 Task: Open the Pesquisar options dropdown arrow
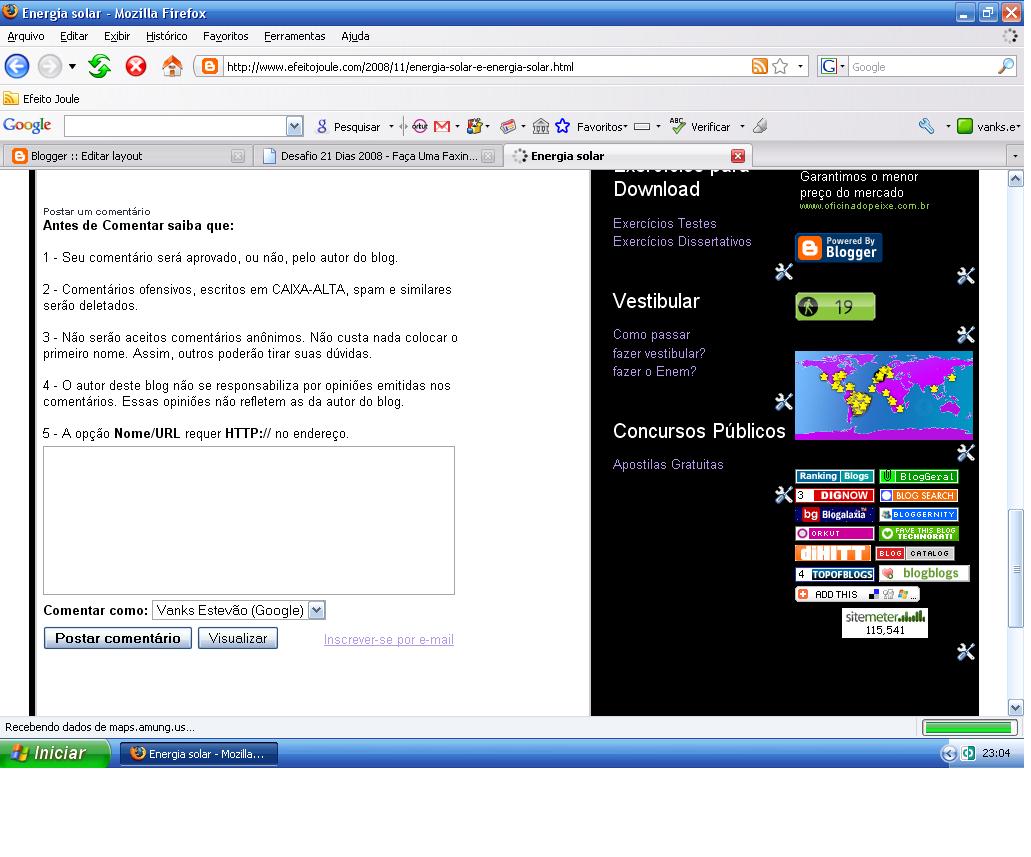(x=391, y=126)
